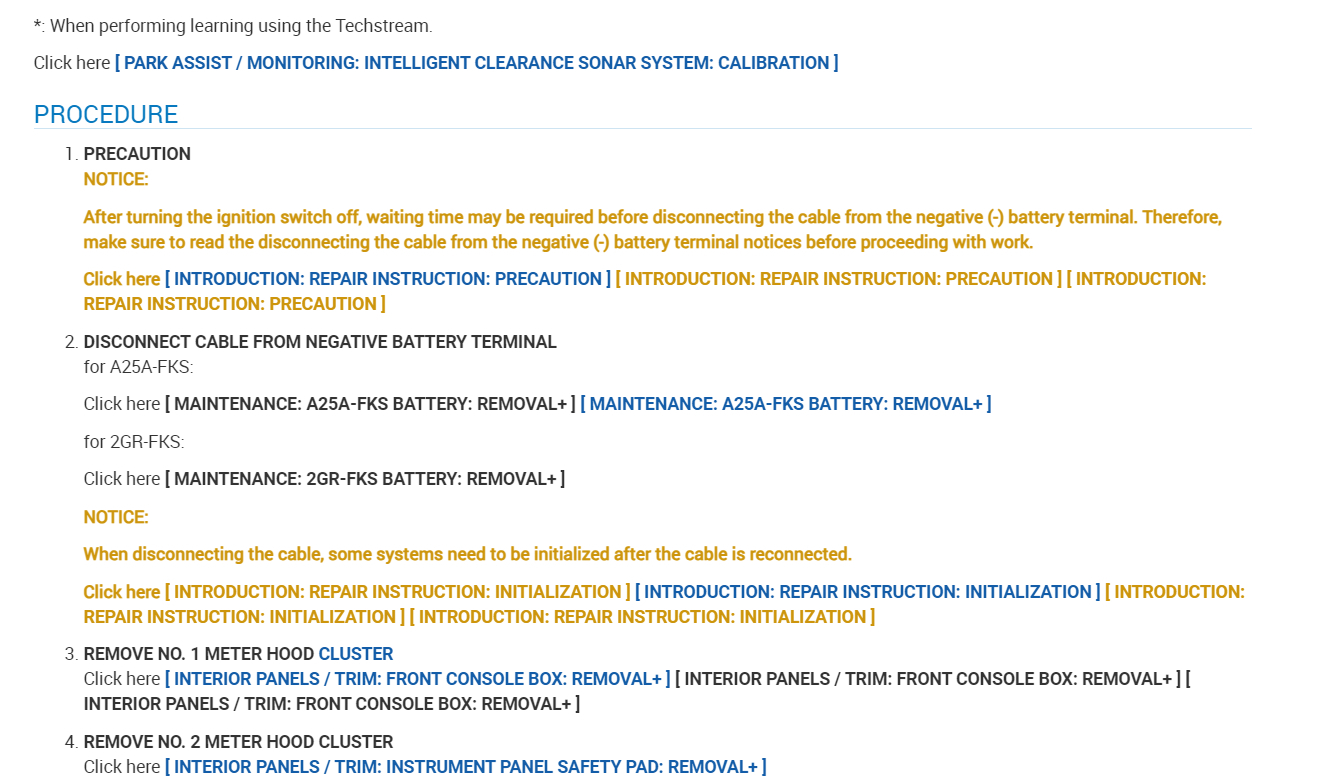Click the PROCEDURE section heading
1322x780 pixels.
(x=106, y=115)
